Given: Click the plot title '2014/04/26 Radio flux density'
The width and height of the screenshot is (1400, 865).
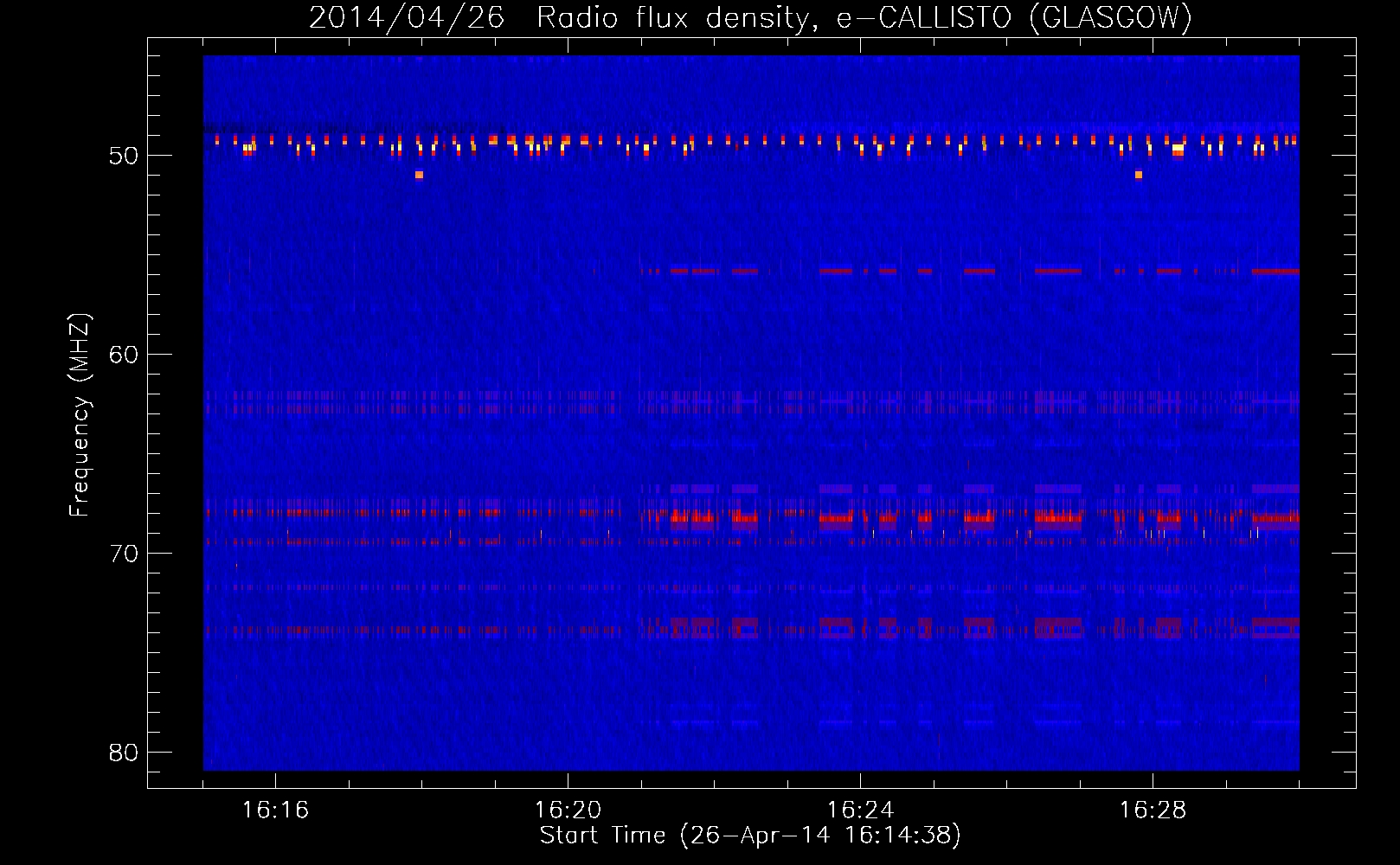Looking at the screenshot, I should coord(750,17).
